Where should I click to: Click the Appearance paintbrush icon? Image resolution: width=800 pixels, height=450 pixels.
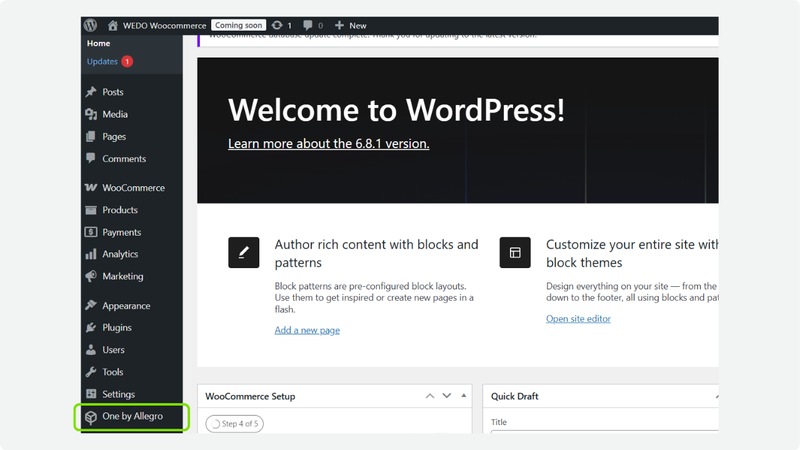click(91, 305)
